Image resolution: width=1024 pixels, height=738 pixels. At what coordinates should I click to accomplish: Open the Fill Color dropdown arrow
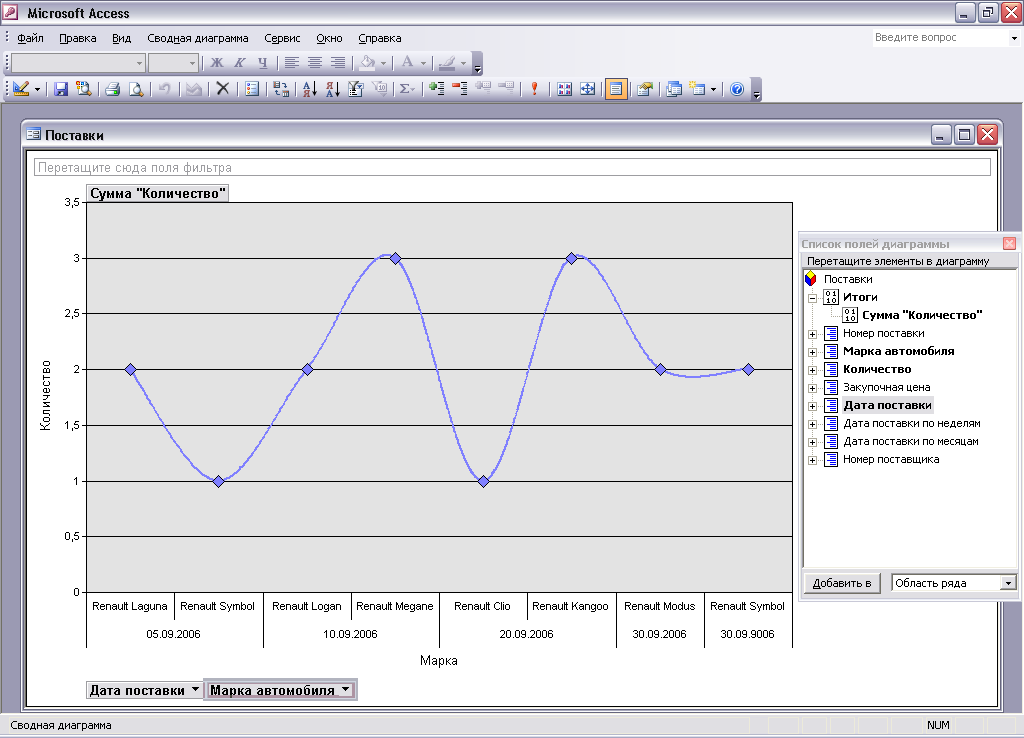(x=383, y=63)
